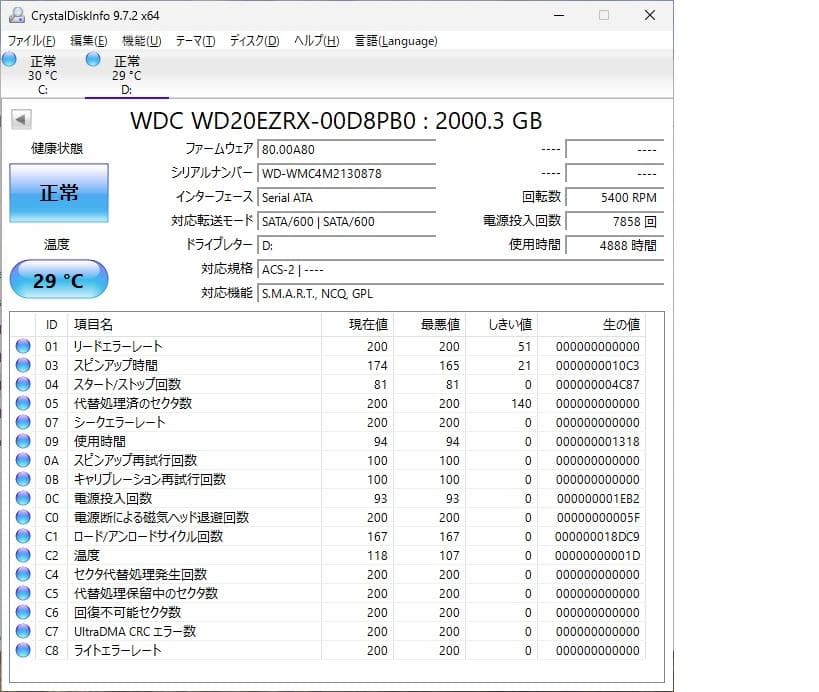Image resolution: width=819 pixels, height=692 pixels.
Task: Click the status dot beside ライトエラーレート
Action: (22, 650)
